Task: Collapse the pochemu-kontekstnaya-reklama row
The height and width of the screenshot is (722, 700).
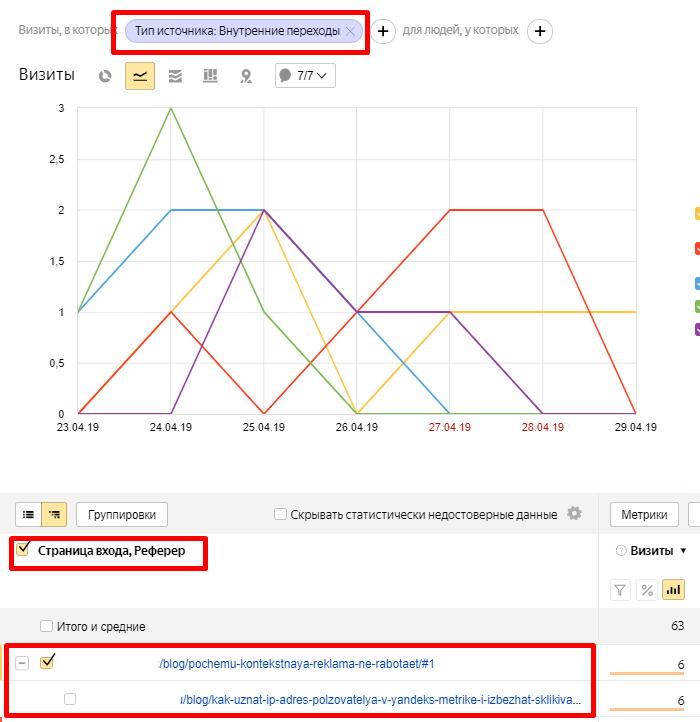Action: (x=22, y=663)
